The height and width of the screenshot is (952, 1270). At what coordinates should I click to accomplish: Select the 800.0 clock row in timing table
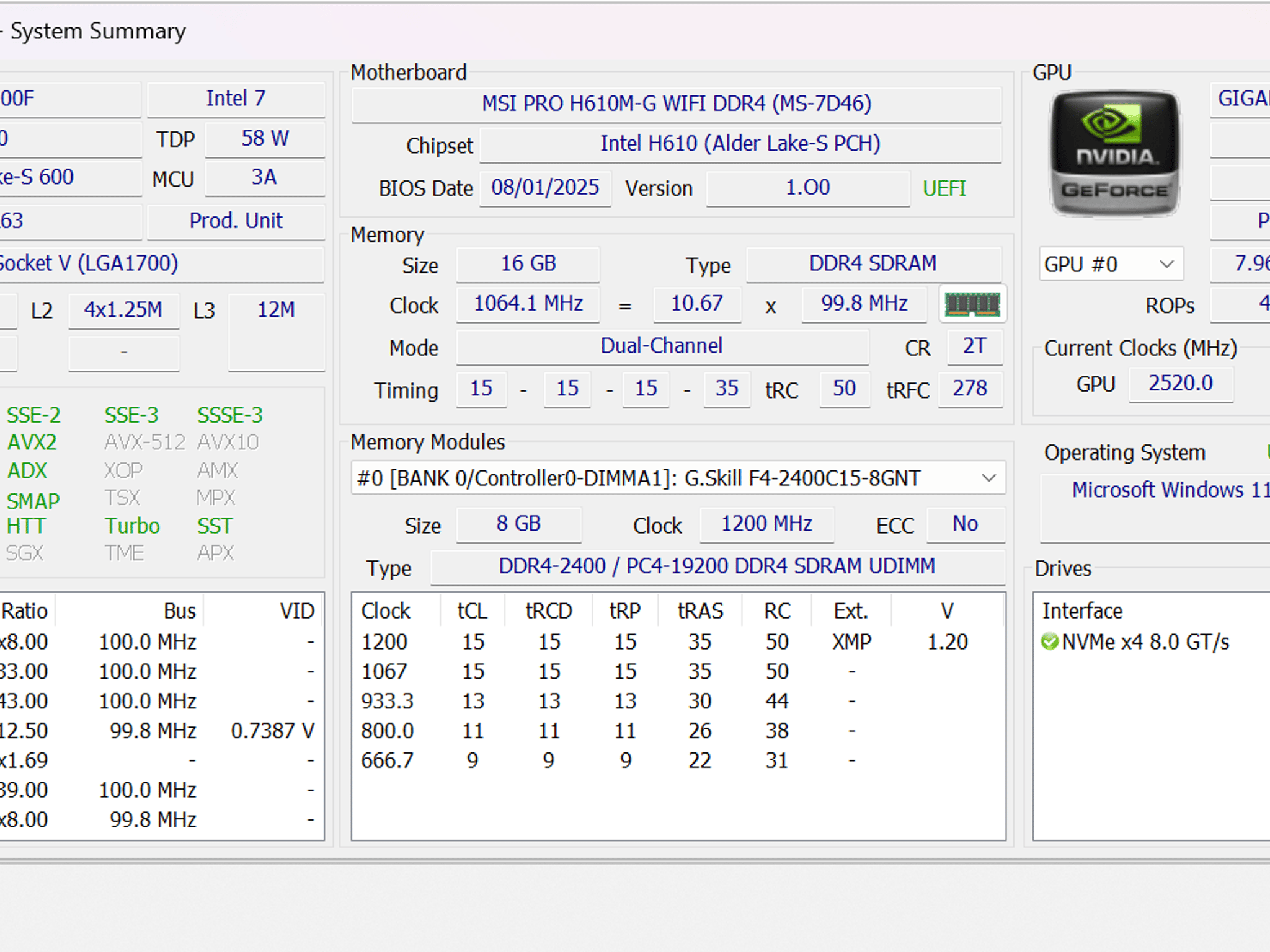(678, 731)
